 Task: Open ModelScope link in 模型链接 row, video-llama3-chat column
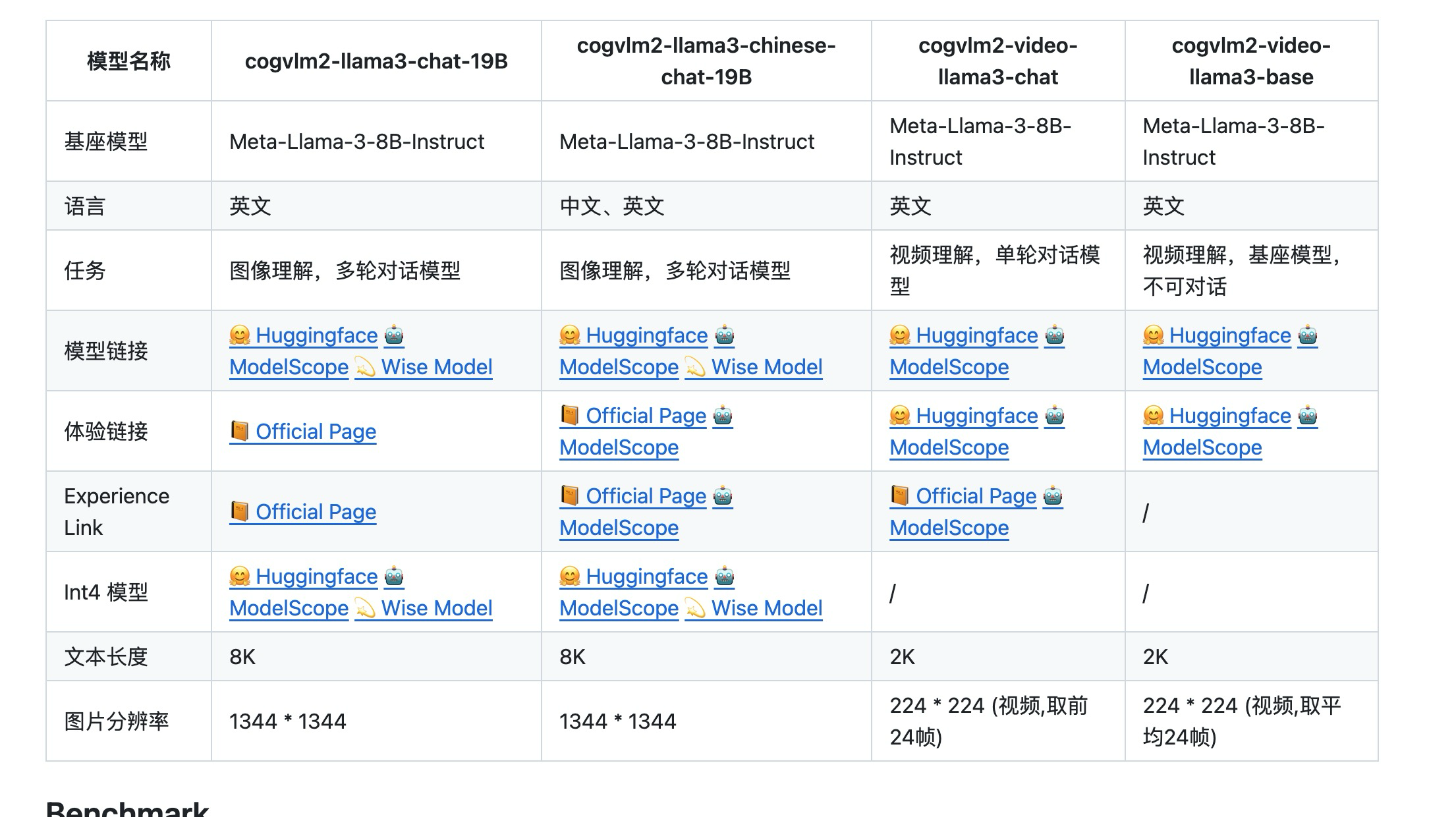pyautogui.click(x=949, y=367)
